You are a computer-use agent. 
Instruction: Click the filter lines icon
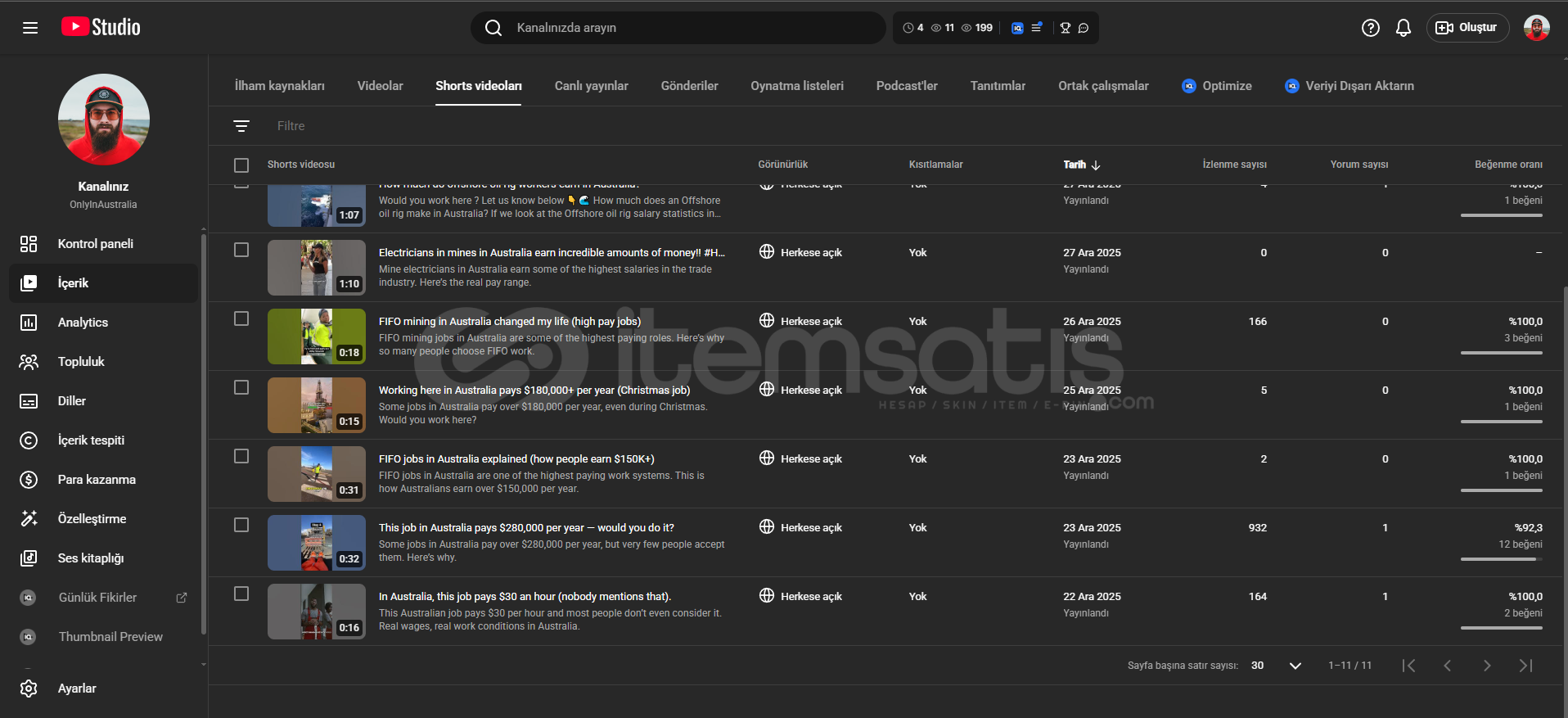click(241, 126)
